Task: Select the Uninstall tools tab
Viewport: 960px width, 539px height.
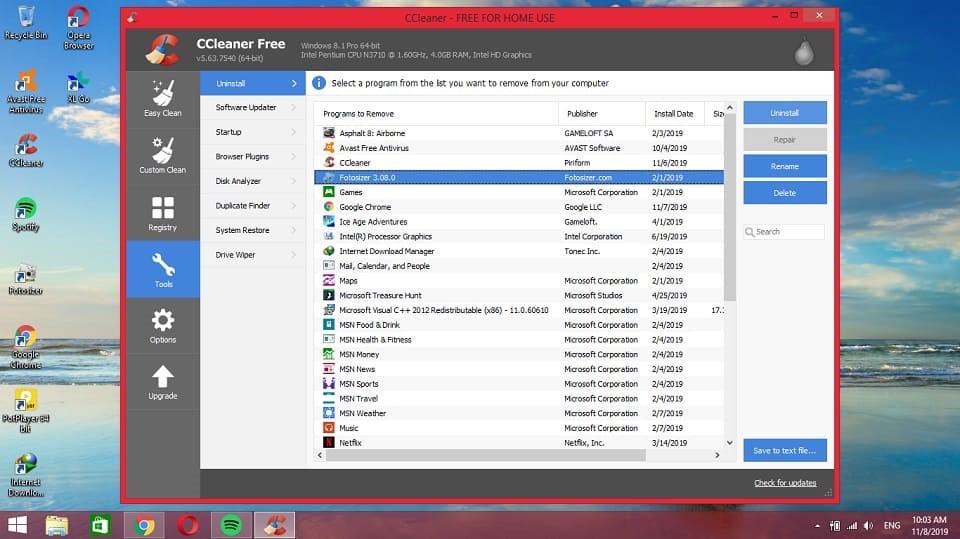Action: coord(253,83)
